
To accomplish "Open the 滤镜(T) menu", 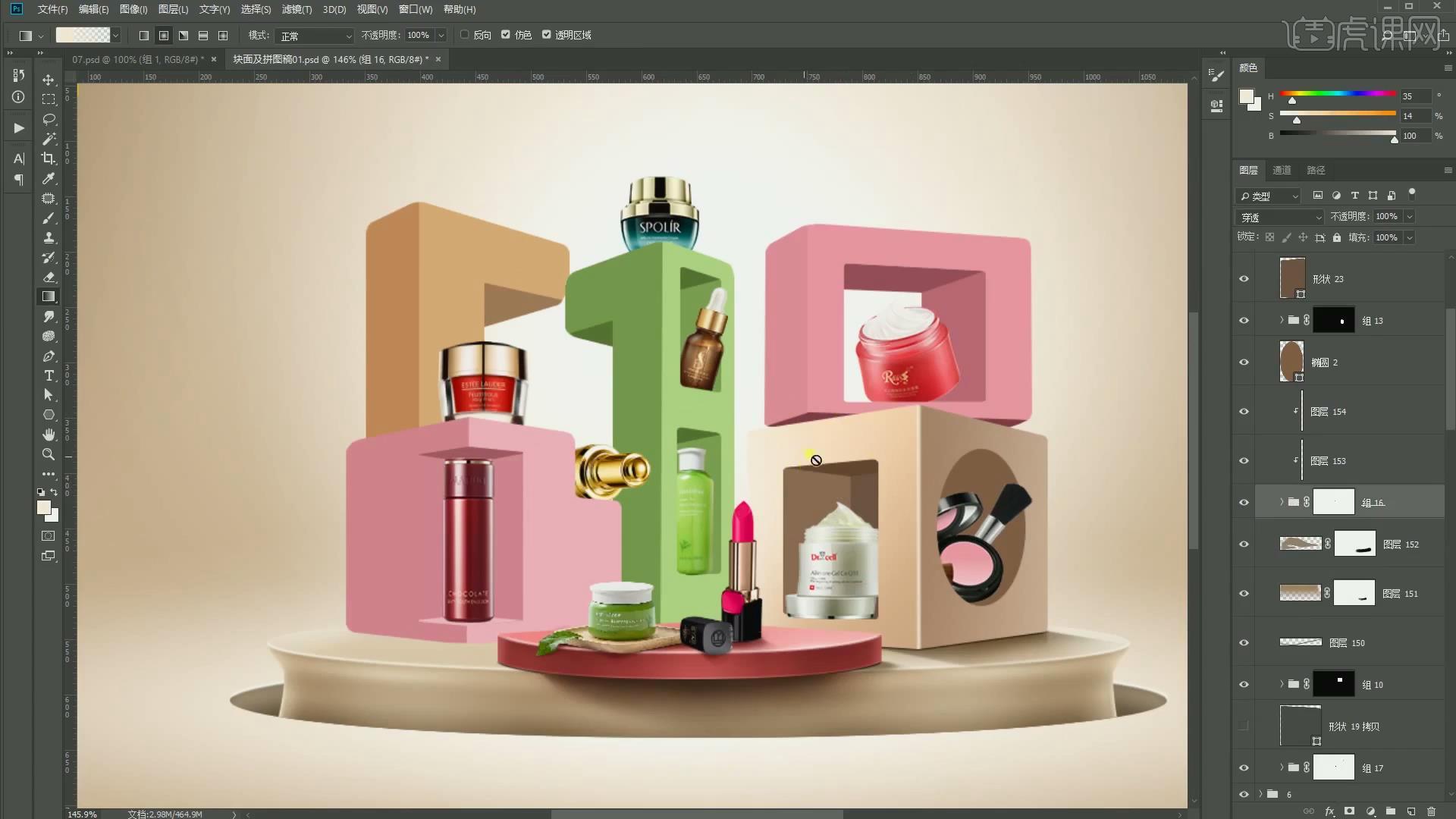I will [296, 9].
